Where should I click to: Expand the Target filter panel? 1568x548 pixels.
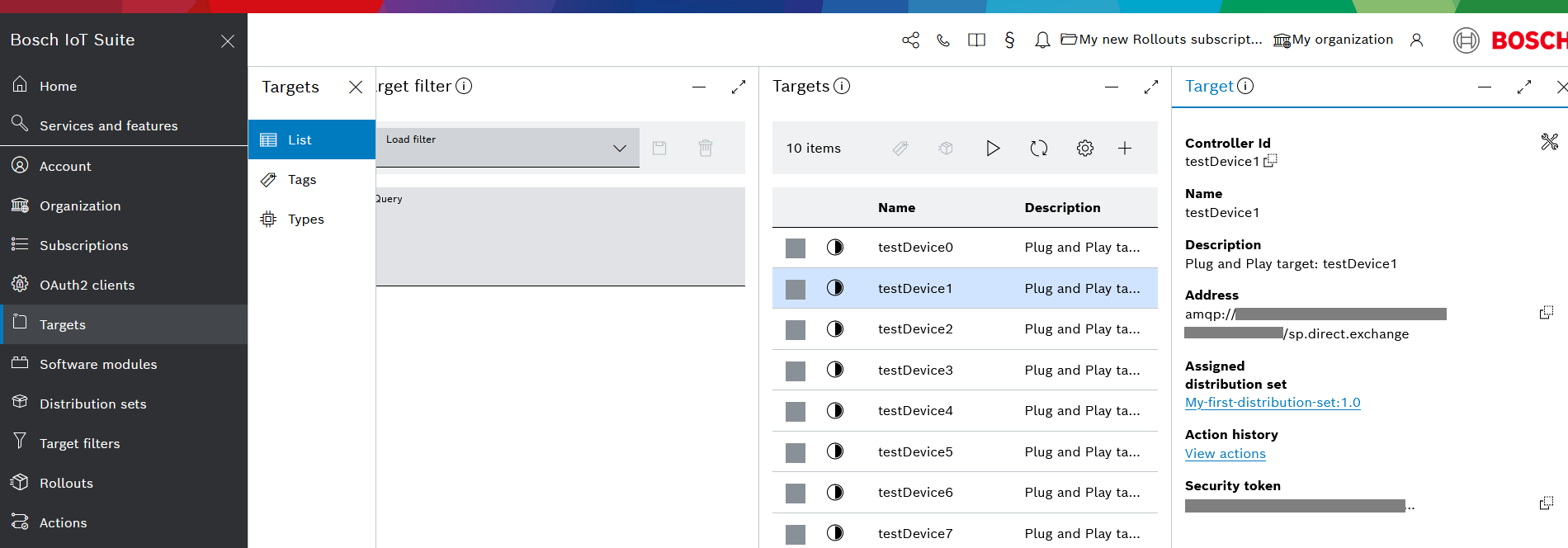738,87
